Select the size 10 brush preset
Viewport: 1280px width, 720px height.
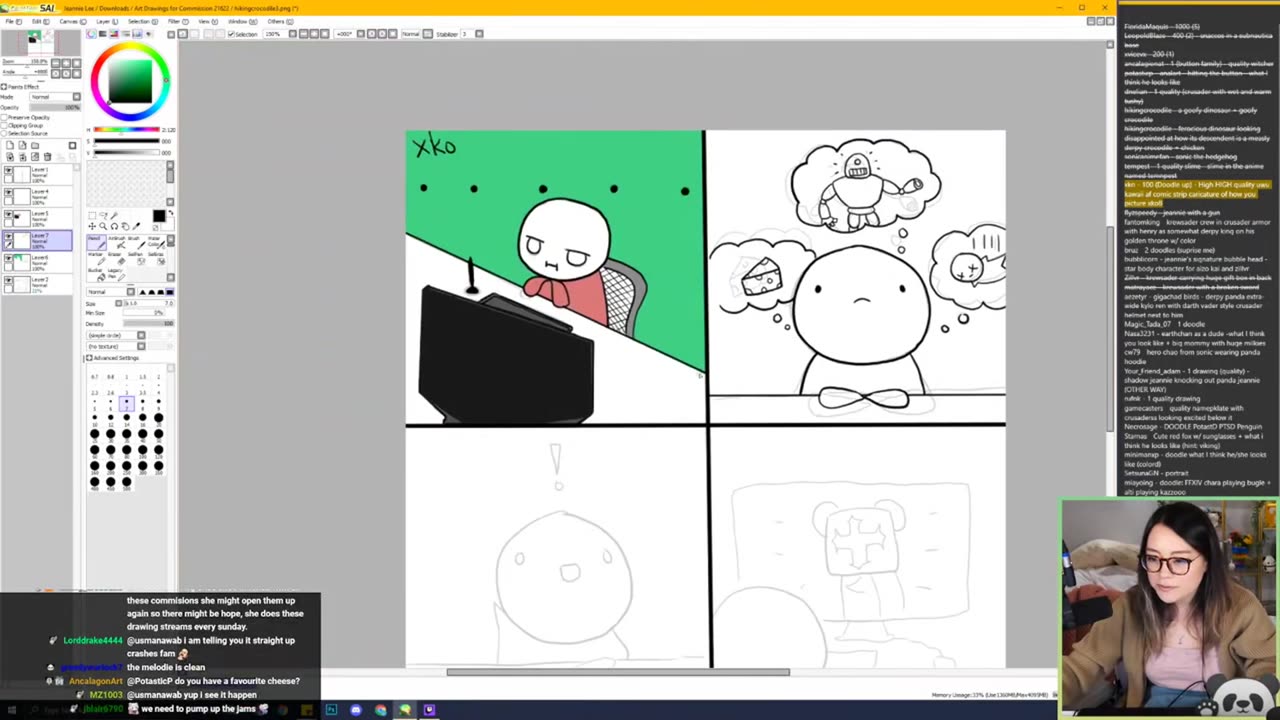[95, 420]
